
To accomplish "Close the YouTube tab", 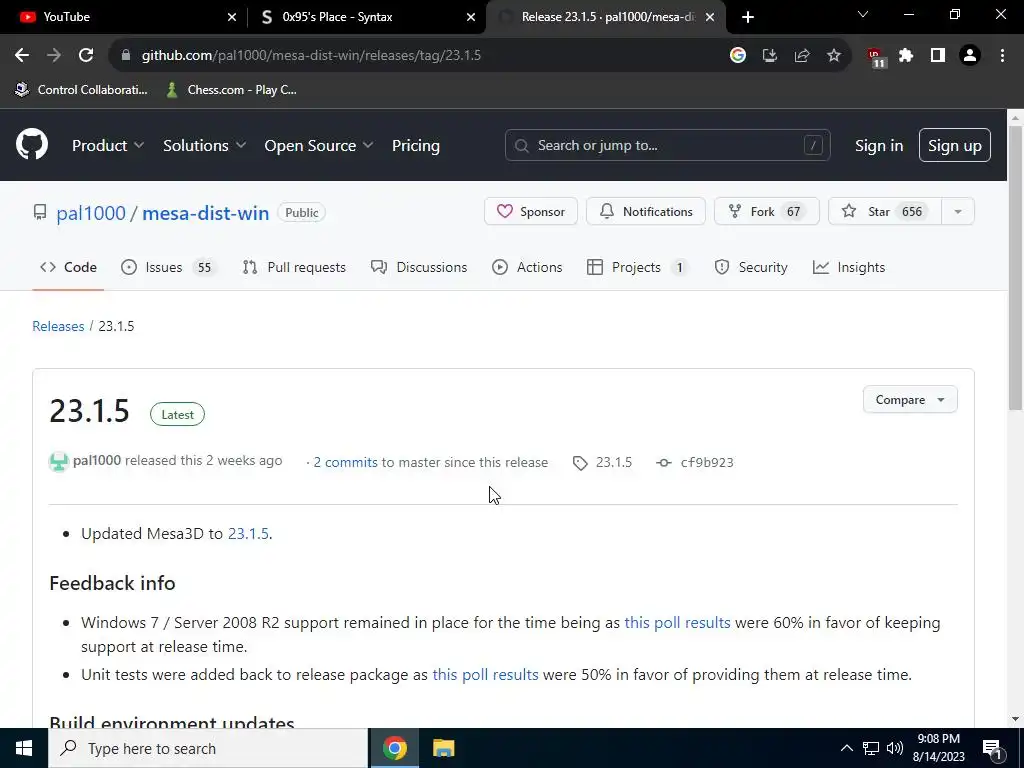I will click(232, 17).
